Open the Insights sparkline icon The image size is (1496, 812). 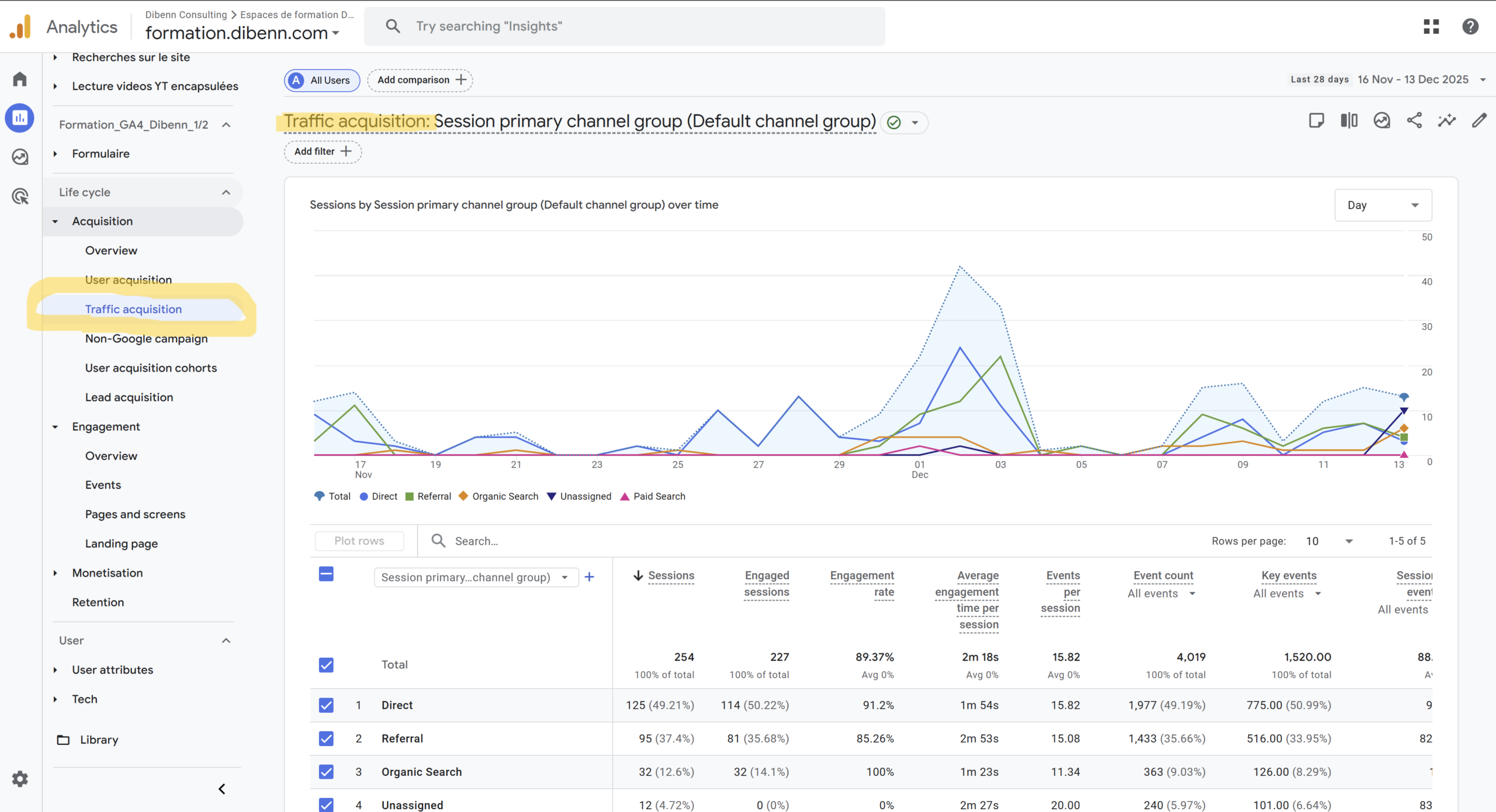[1447, 121]
